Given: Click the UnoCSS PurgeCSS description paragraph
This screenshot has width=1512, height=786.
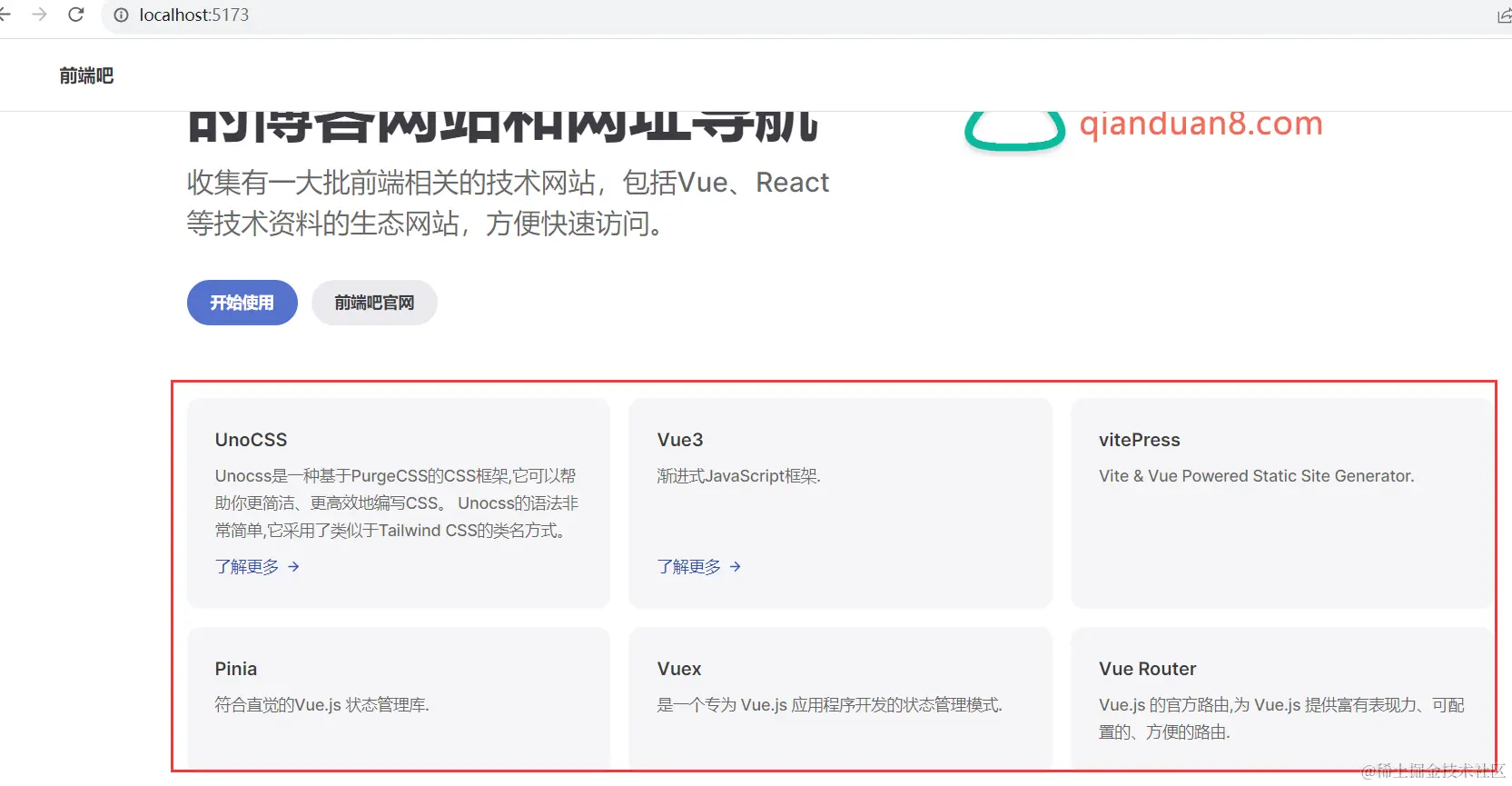Looking at the screenshot, I should tap(397, 503).
